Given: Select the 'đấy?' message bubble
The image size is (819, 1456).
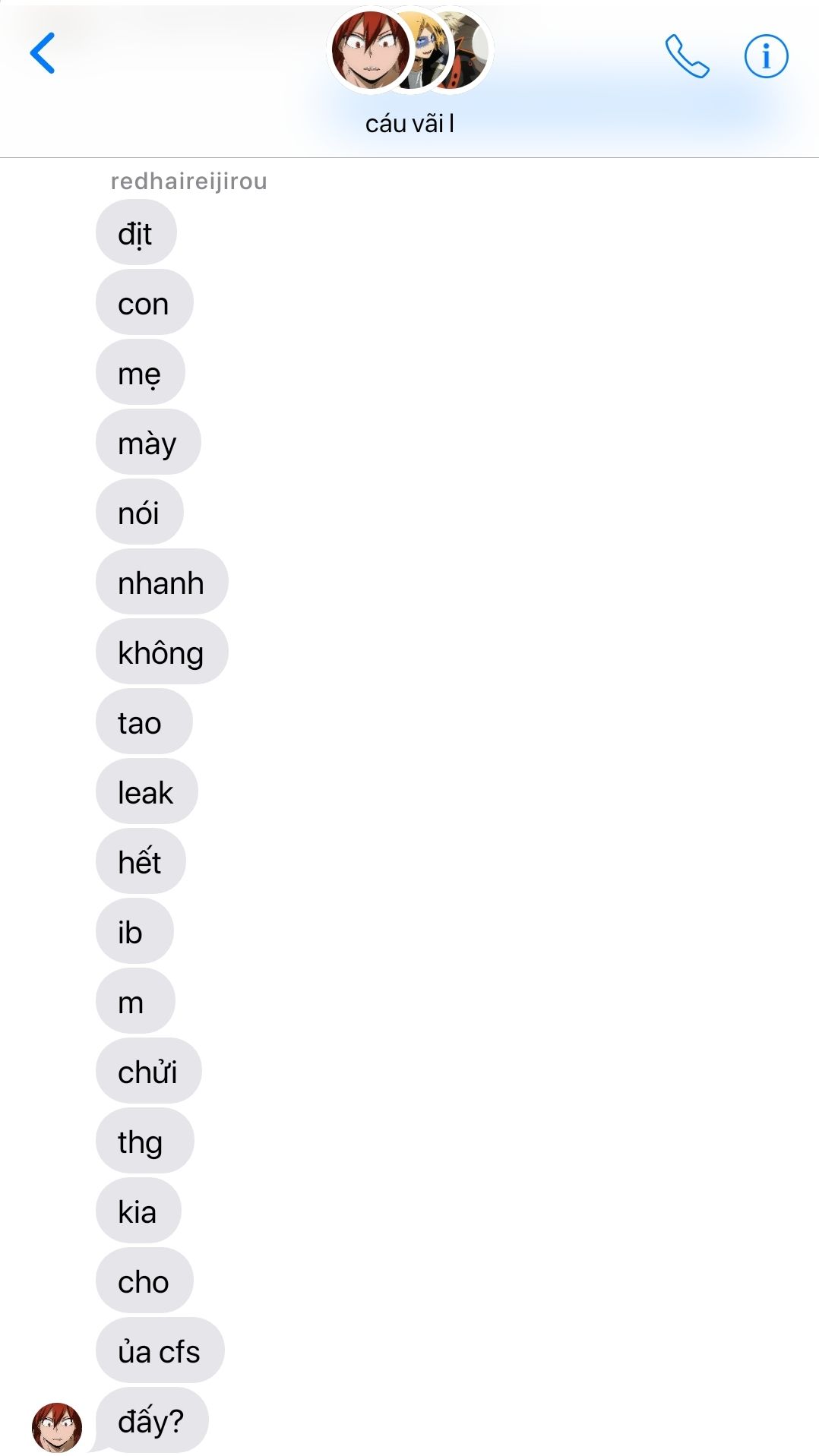Looking at the screenshot, I should pos(151,1421).
